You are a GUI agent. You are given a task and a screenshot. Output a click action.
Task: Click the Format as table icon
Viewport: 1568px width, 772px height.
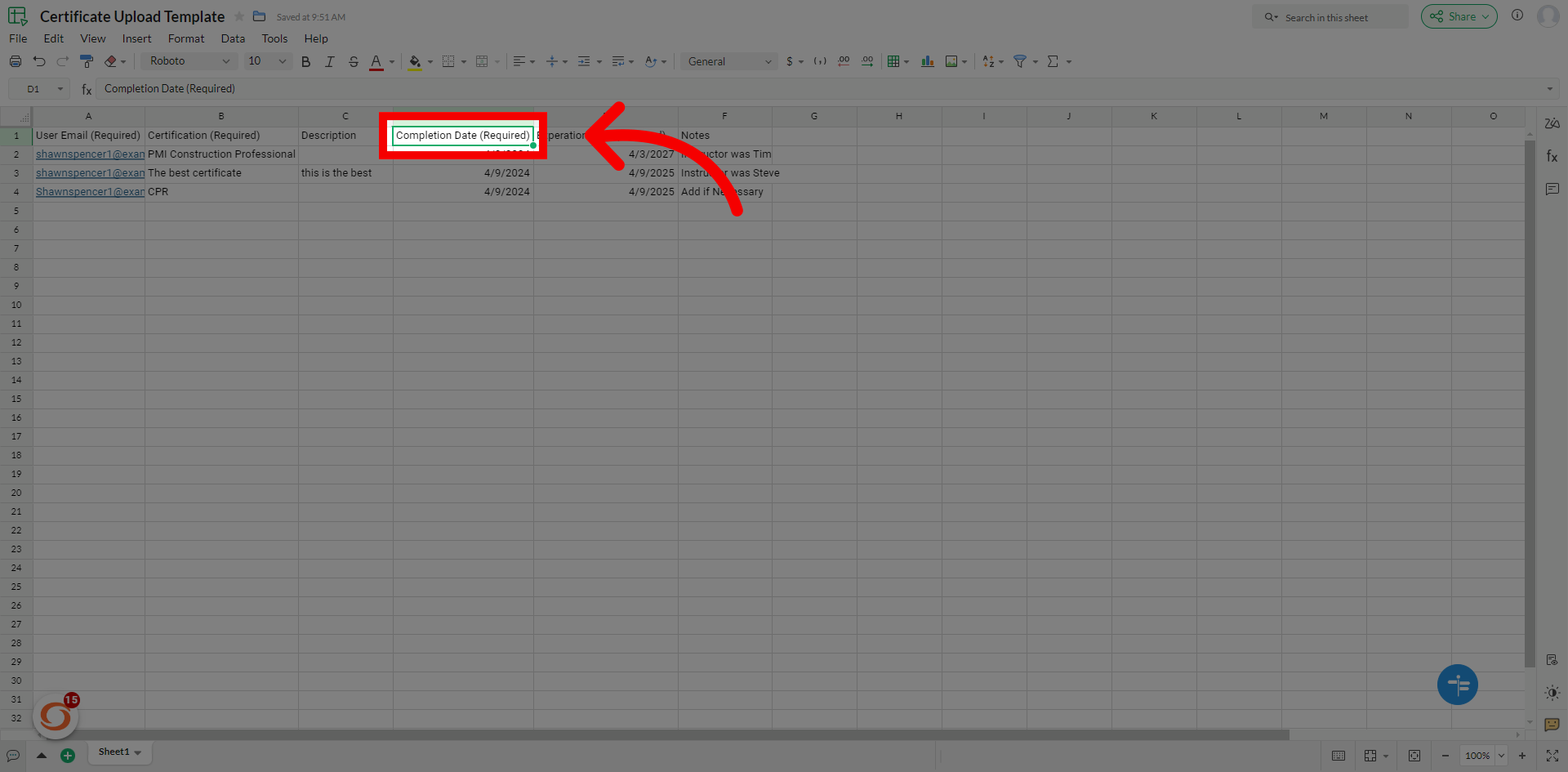click(x=893, y=61)
